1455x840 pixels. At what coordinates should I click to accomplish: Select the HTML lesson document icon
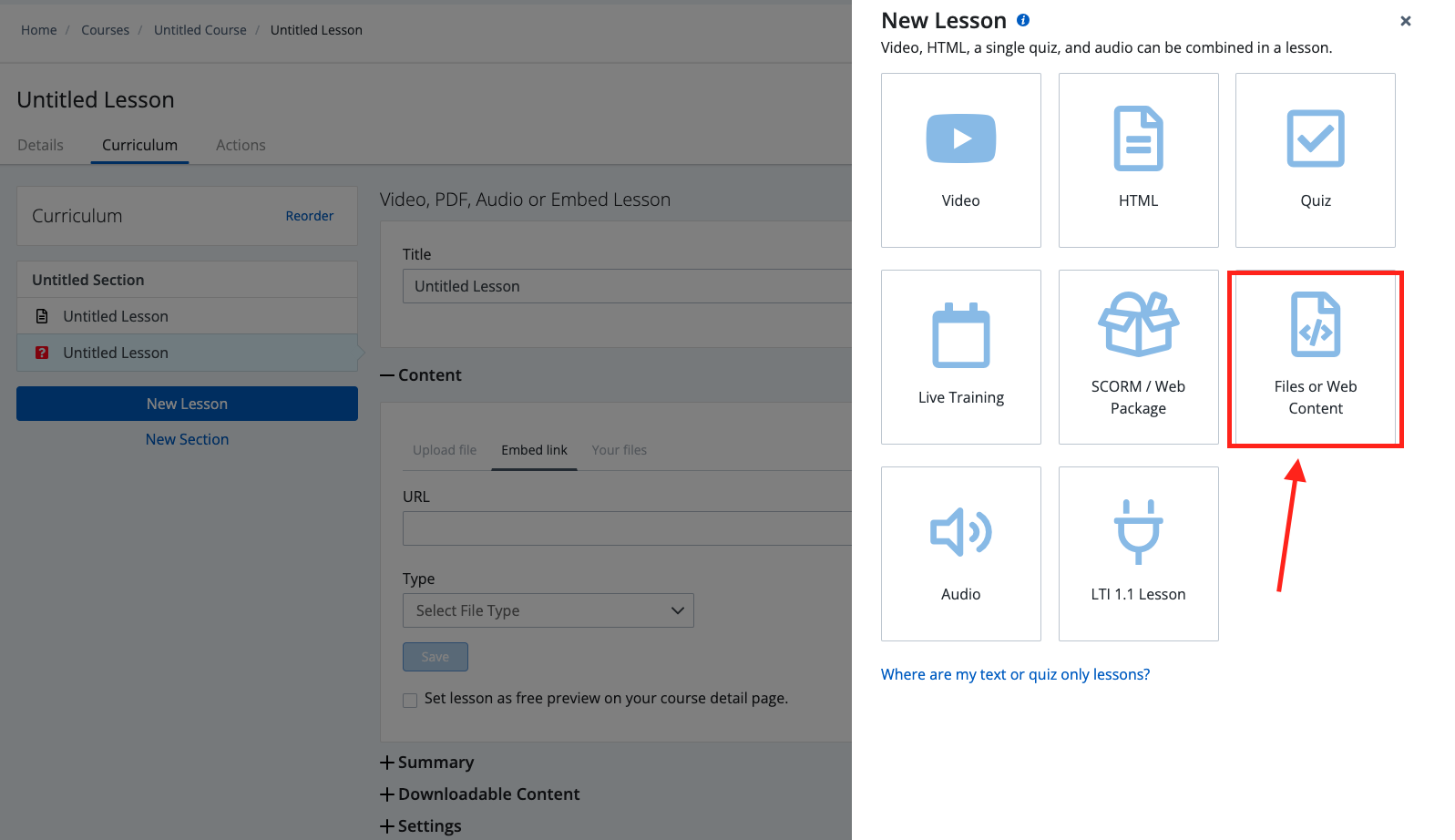coord(1138,138)
